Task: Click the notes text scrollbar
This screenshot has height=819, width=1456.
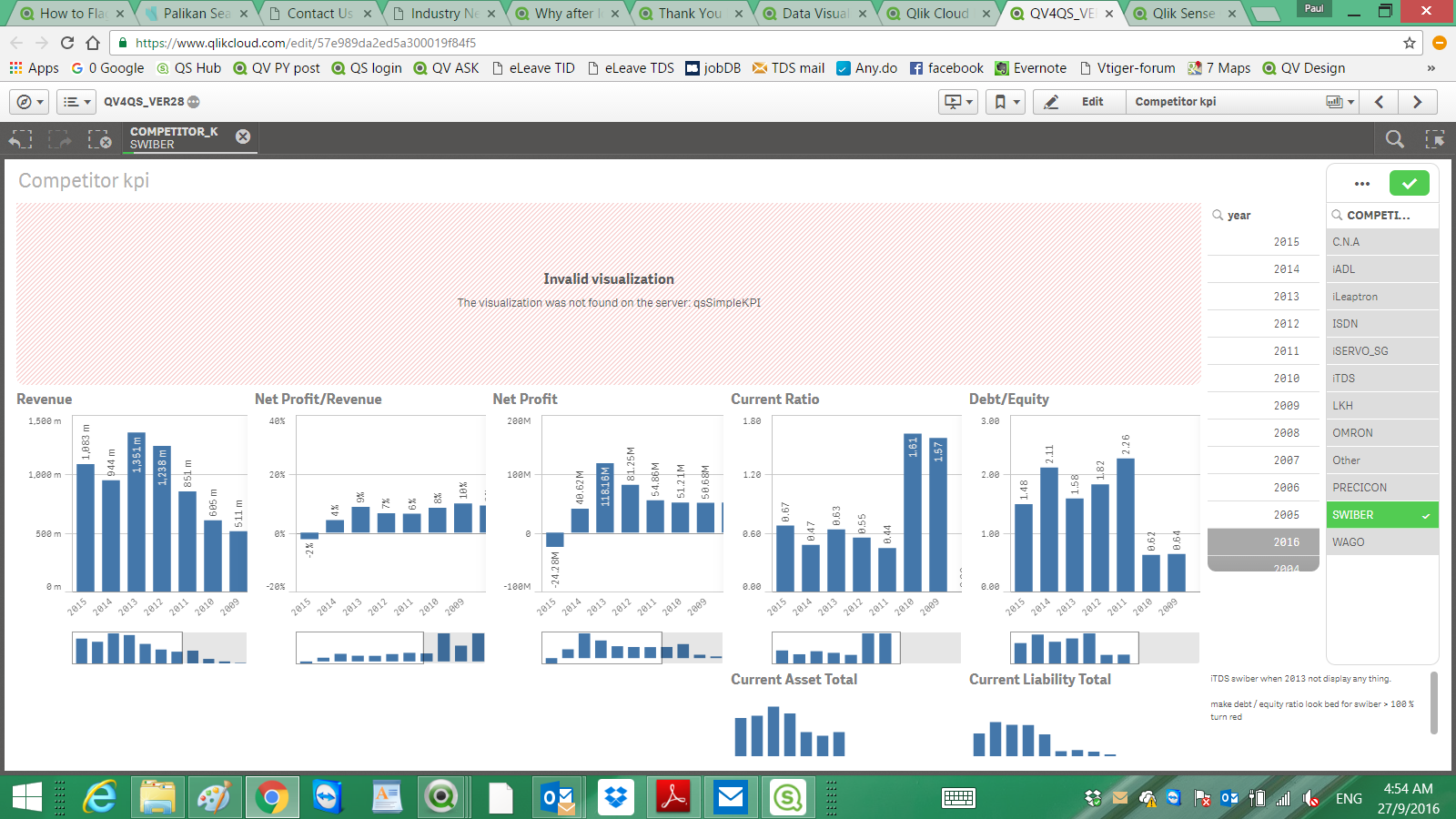Action: pyautogui.click(x=1434, y=703)
